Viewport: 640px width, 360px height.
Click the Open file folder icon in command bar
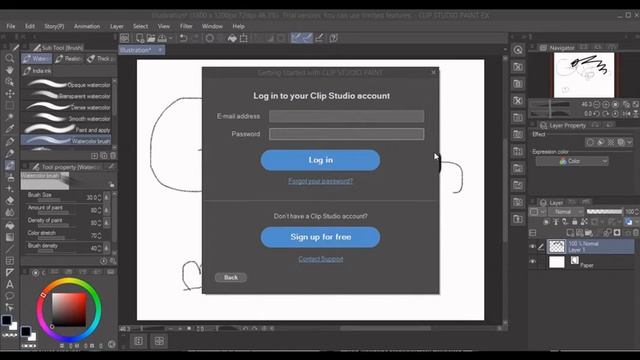click(x=151, y=38)
